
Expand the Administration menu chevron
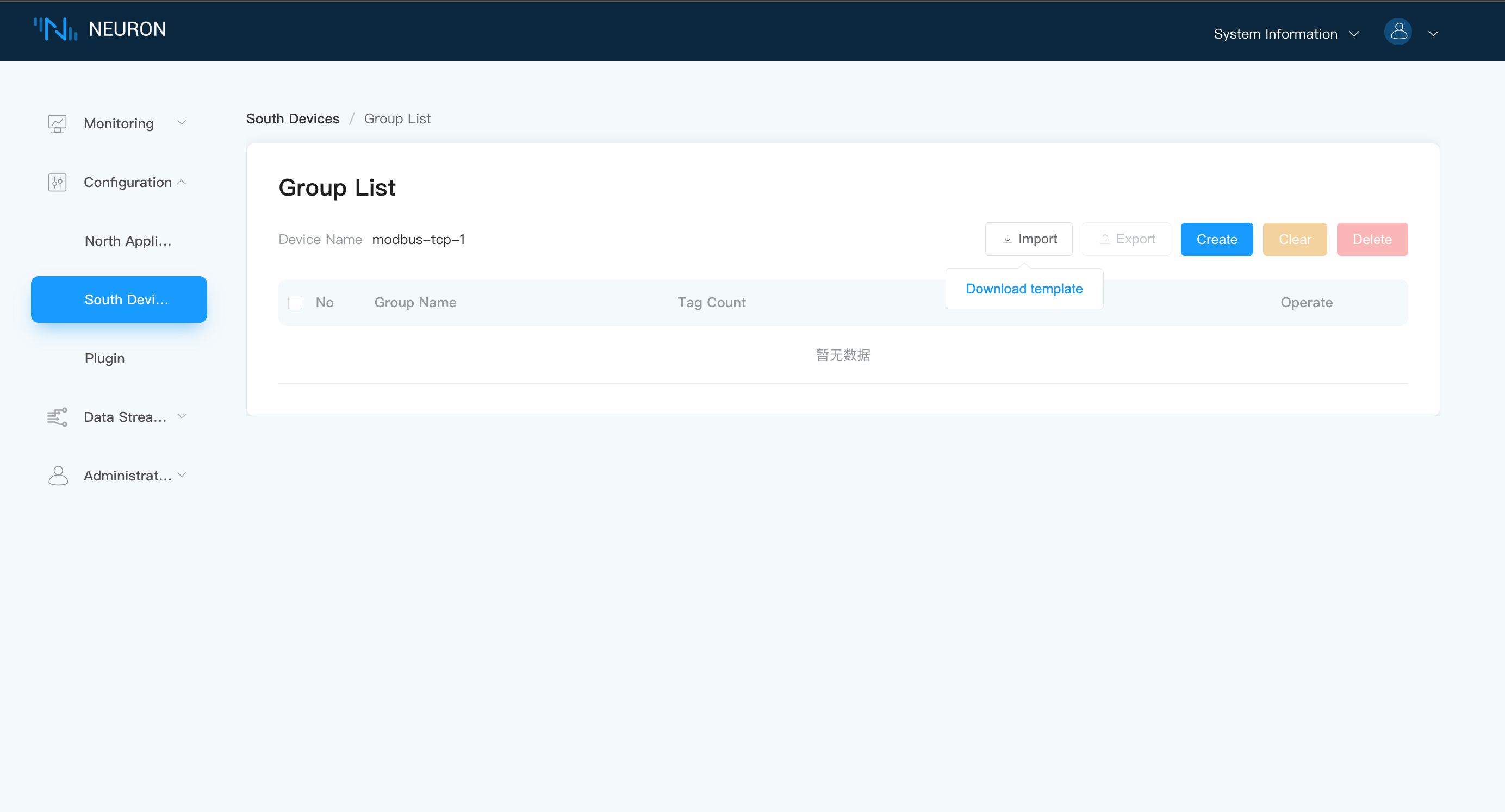tap(182, 475)
